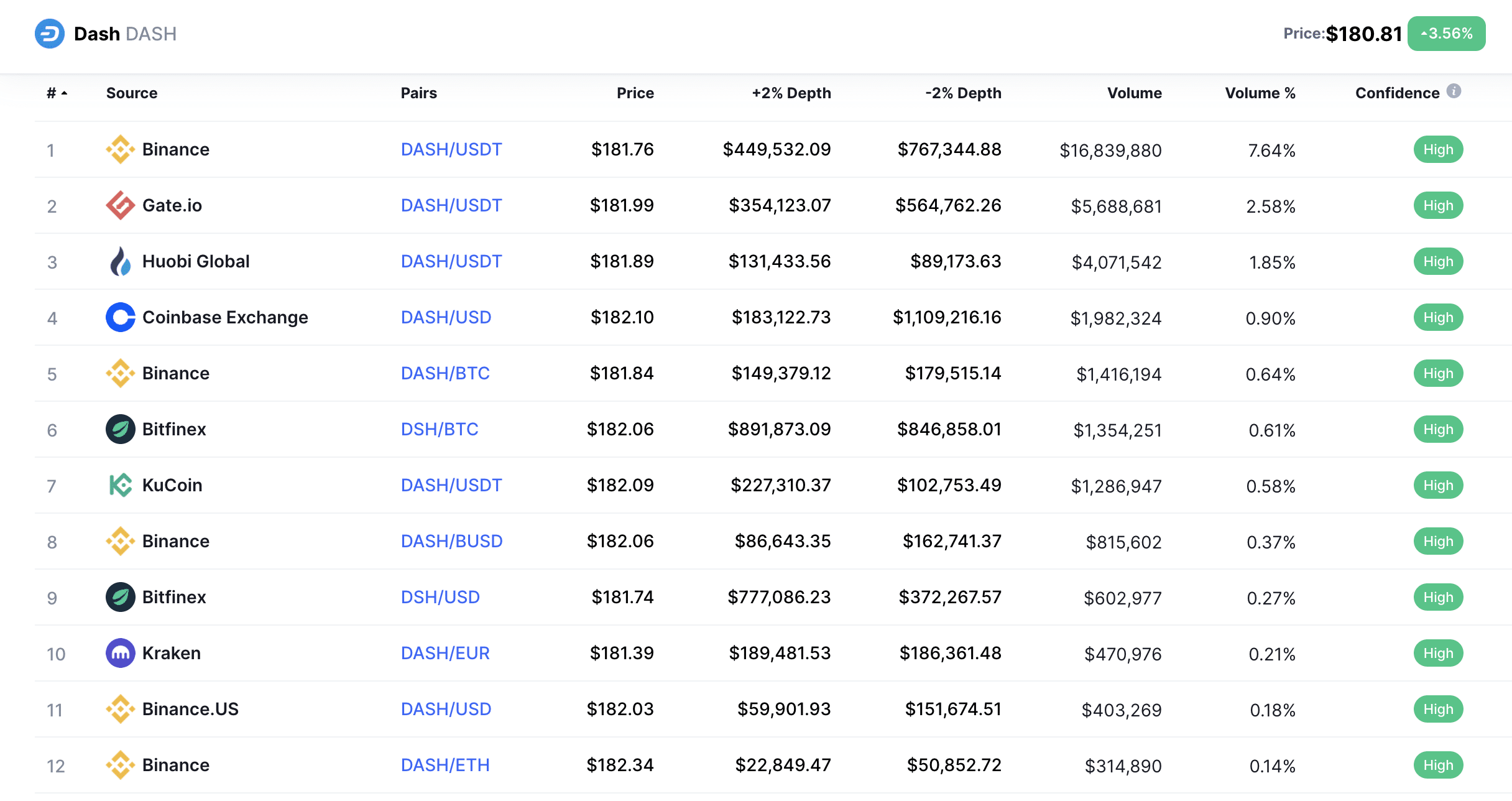Click the Huobi Global flame logo
The image size is (1512, 801).
[121, 261]
